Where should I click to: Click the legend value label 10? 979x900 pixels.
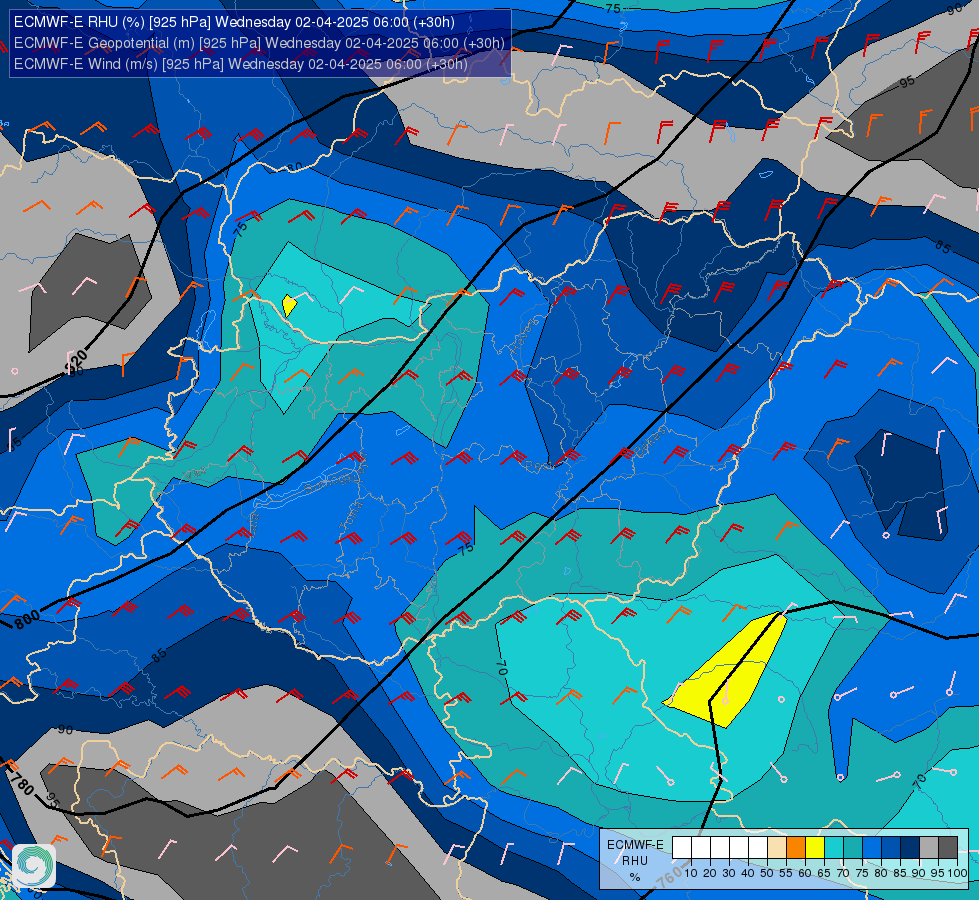[691, 873]
